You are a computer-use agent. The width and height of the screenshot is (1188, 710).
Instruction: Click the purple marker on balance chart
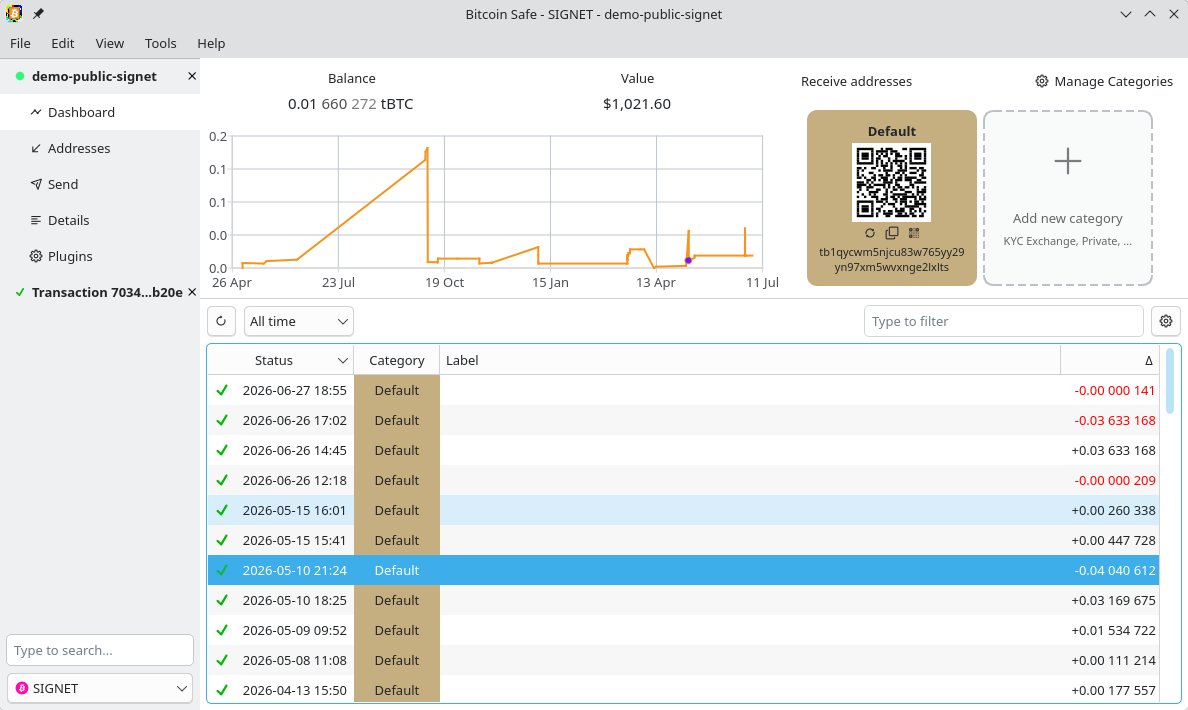pyautogui.click(x=688, y=261)
